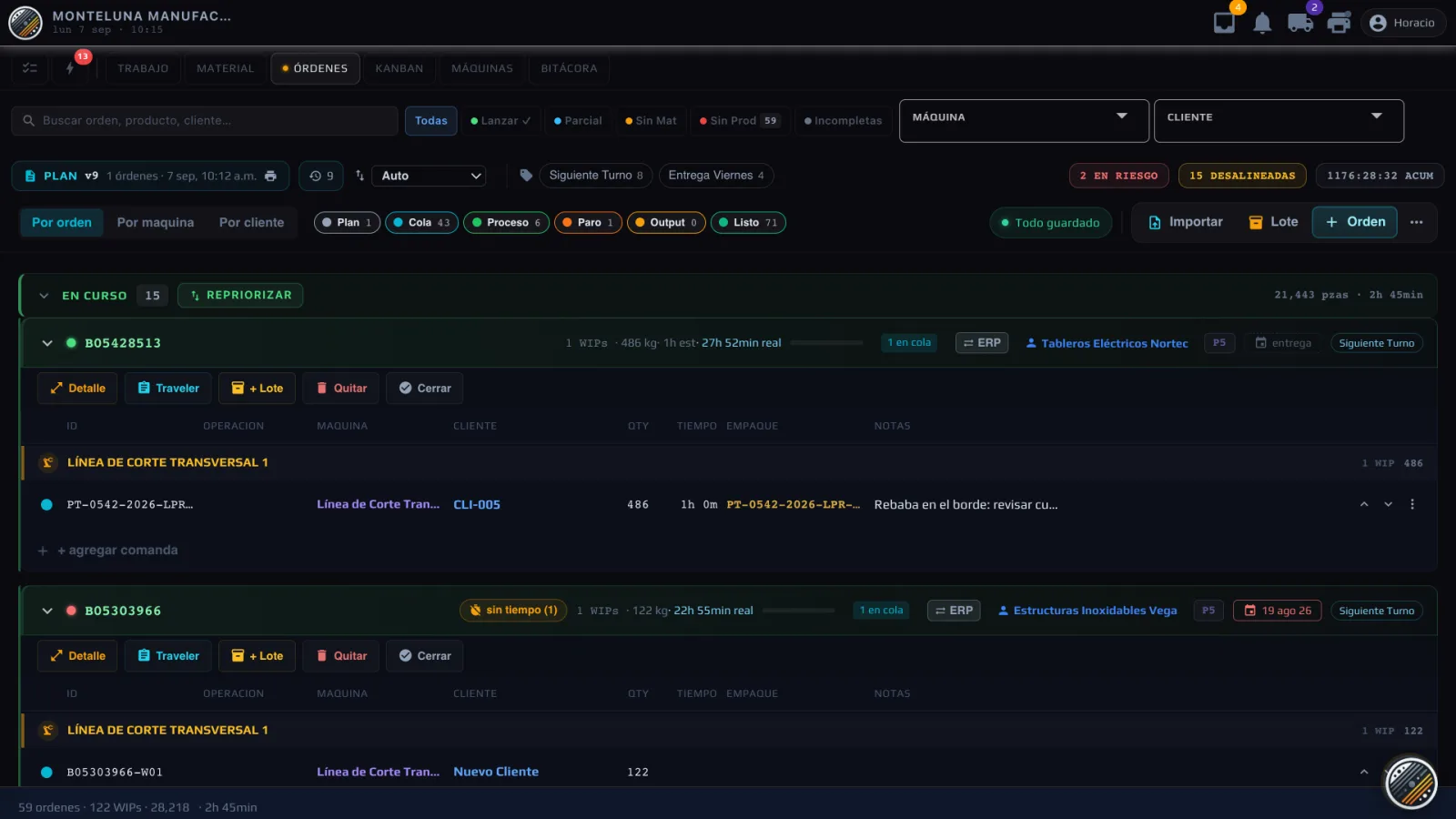Open the CLIENTE dropdown
This screenshot has height=819, width=1456.
tap(1279, 120)
